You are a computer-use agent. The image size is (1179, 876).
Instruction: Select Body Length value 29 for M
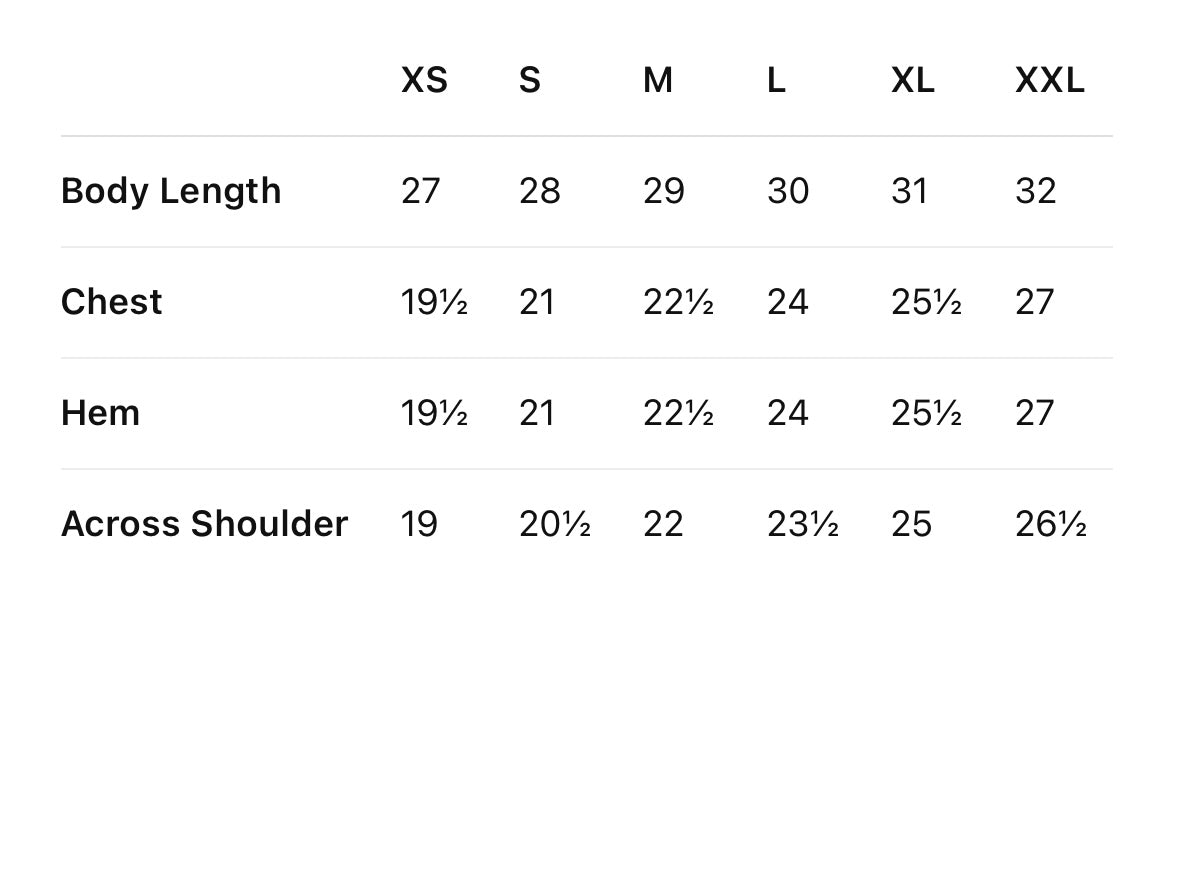point(663,191)
